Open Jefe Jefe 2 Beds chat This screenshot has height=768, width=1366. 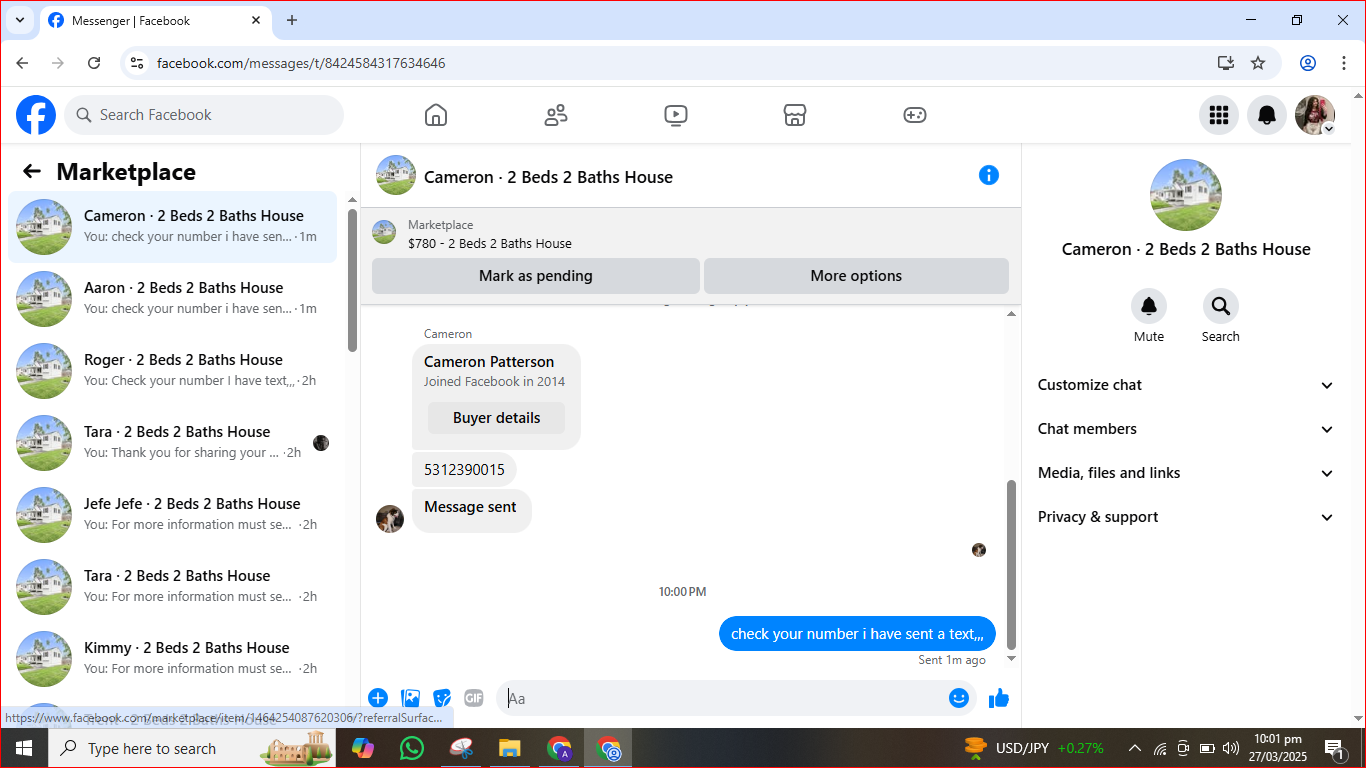coord(173,514)
